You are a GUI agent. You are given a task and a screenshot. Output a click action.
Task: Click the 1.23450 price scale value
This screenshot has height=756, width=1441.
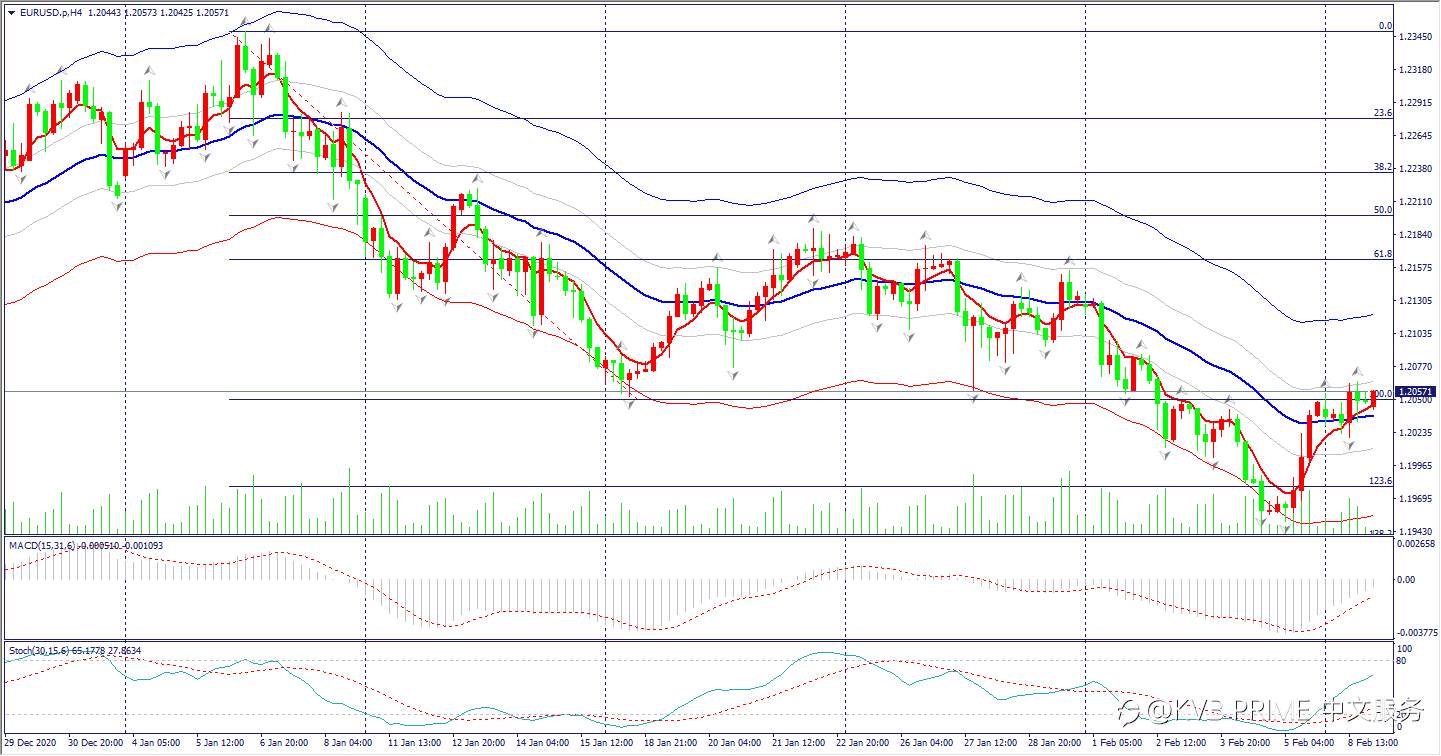pos(1417,36)
